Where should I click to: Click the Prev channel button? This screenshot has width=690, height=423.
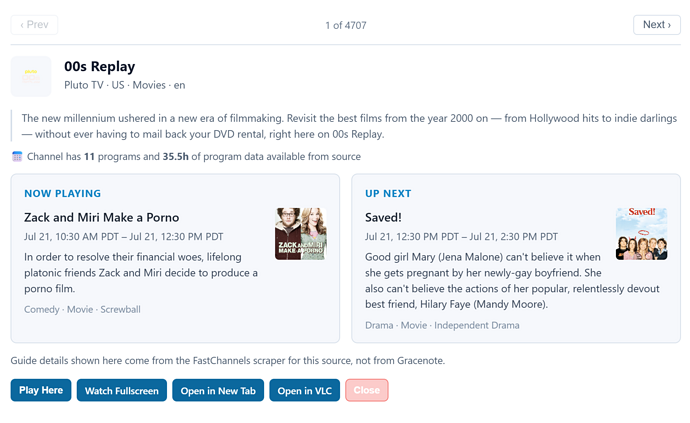(x=34, y=25)
